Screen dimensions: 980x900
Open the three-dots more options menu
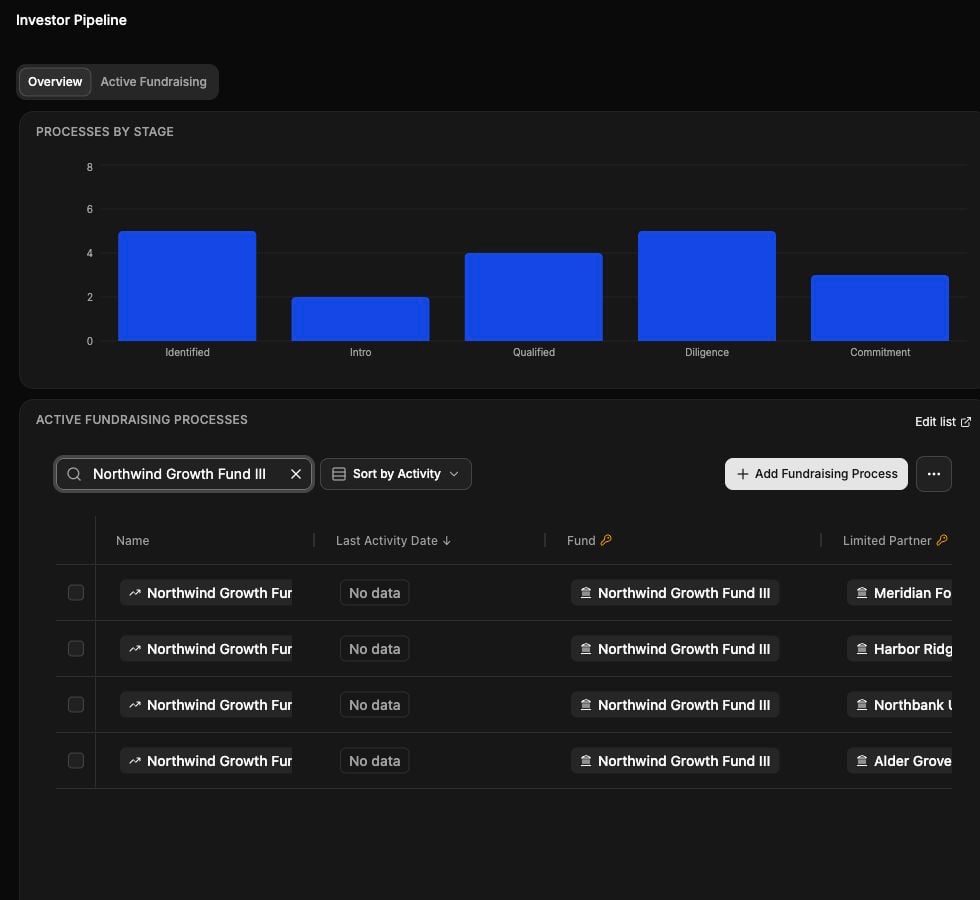click(x=934, y=474)
